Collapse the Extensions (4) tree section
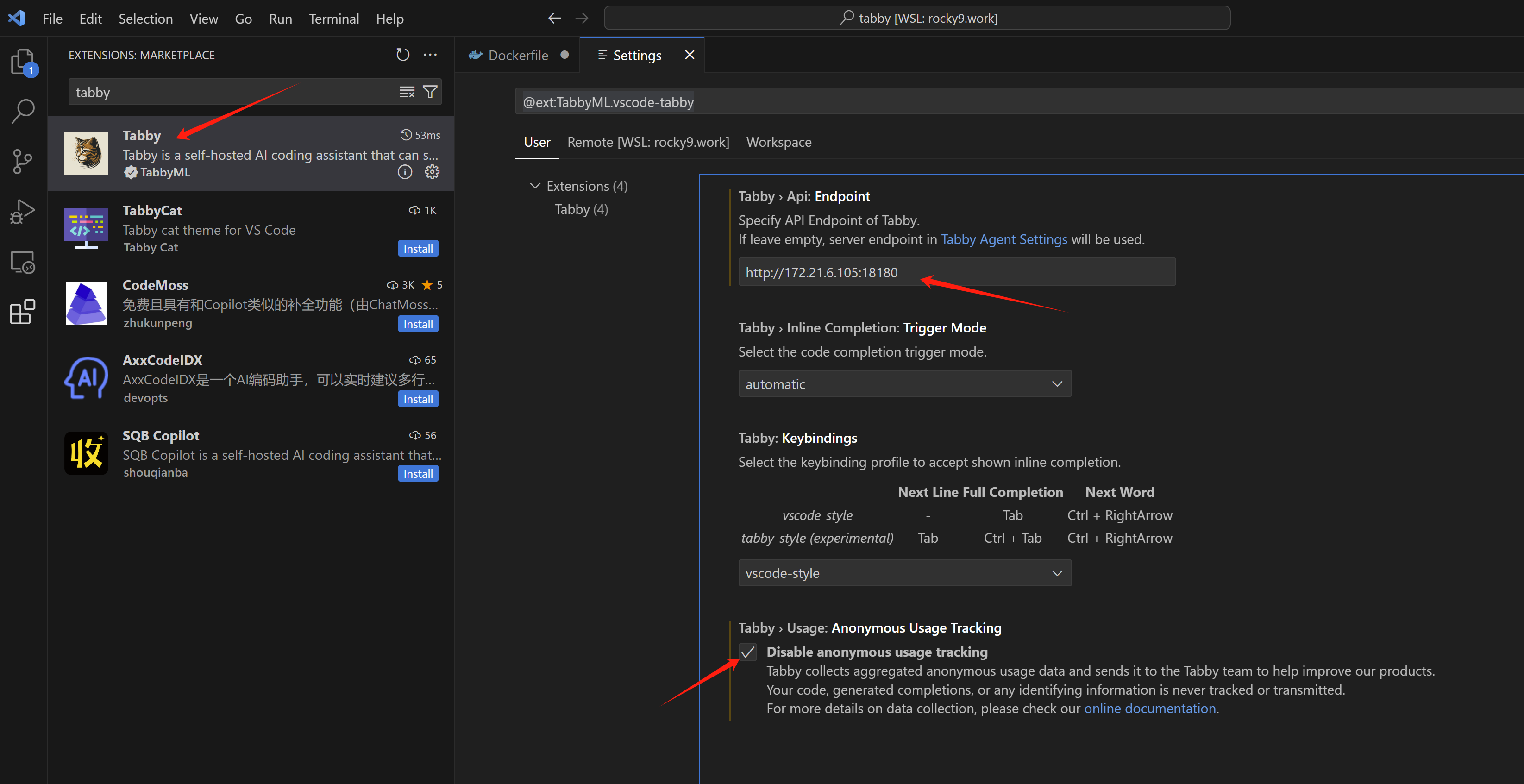1524x784 pixels. [x=535, y=186]
